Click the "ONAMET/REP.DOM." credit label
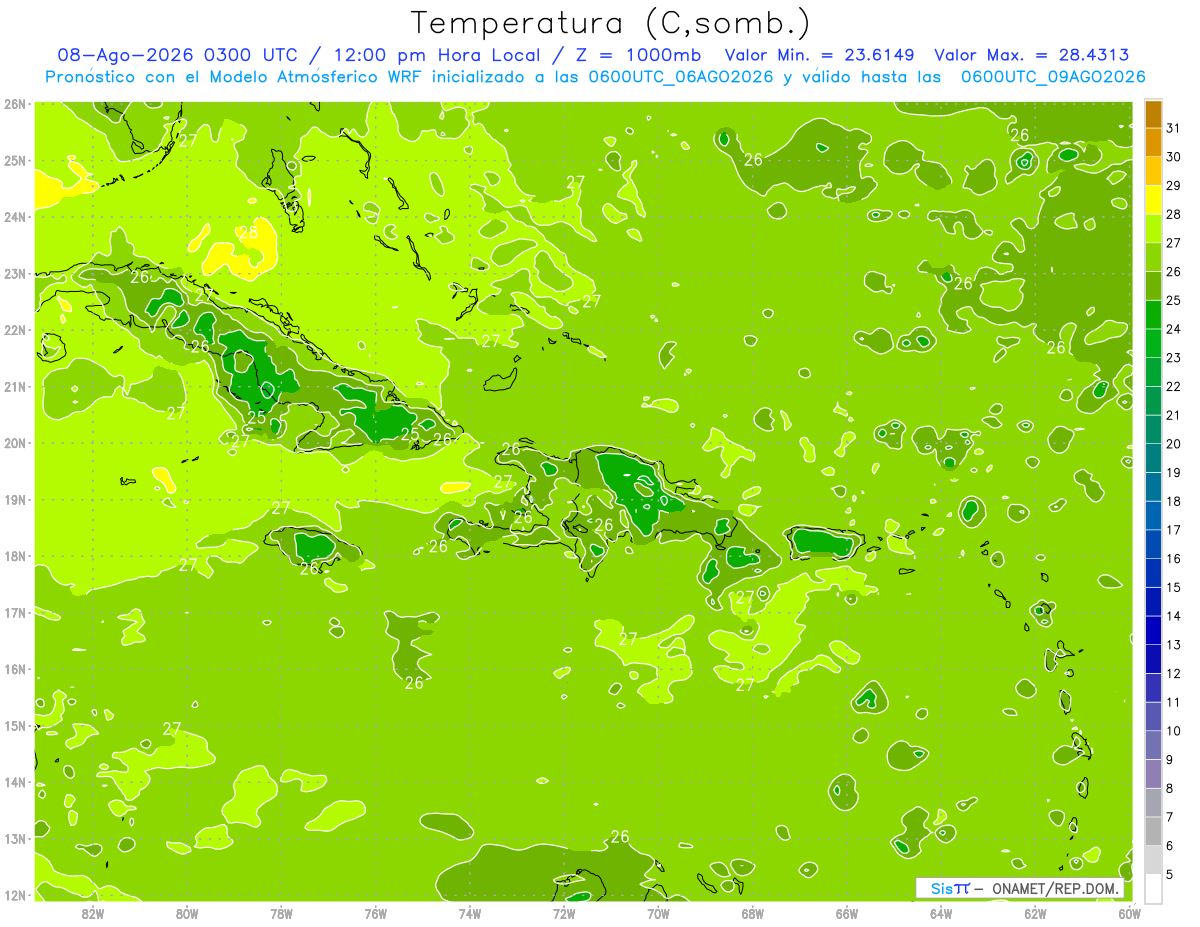The height and width of the screenshot is (927, 1200). click(x=1054, y=888)
